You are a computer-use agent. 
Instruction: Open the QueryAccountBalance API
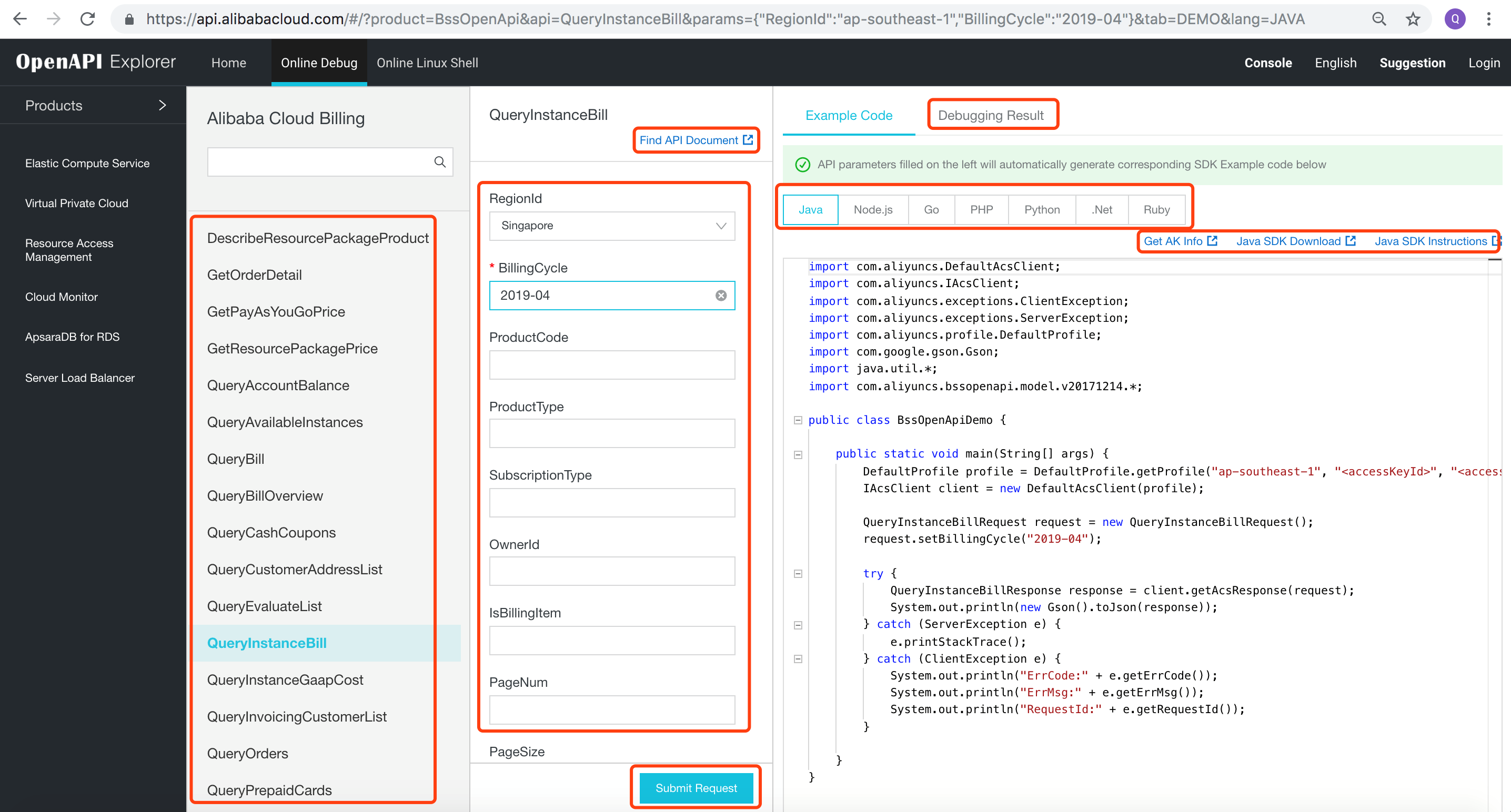point(278,385)
